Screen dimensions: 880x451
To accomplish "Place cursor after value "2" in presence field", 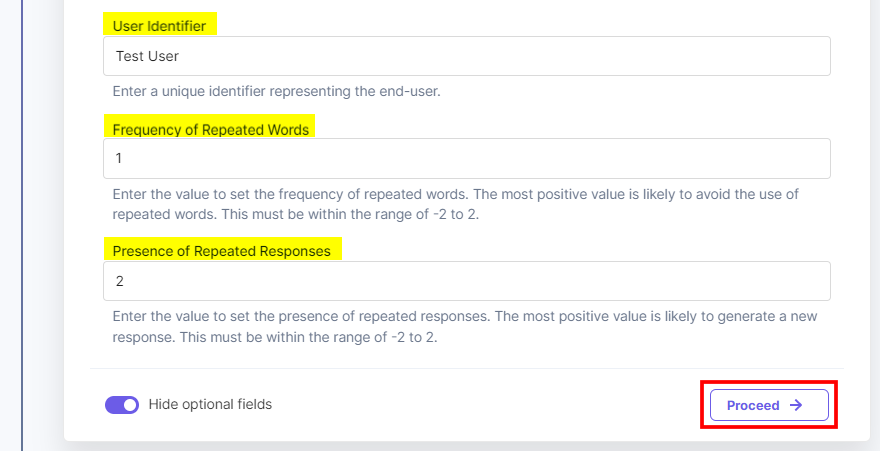I will coord(125,281).
